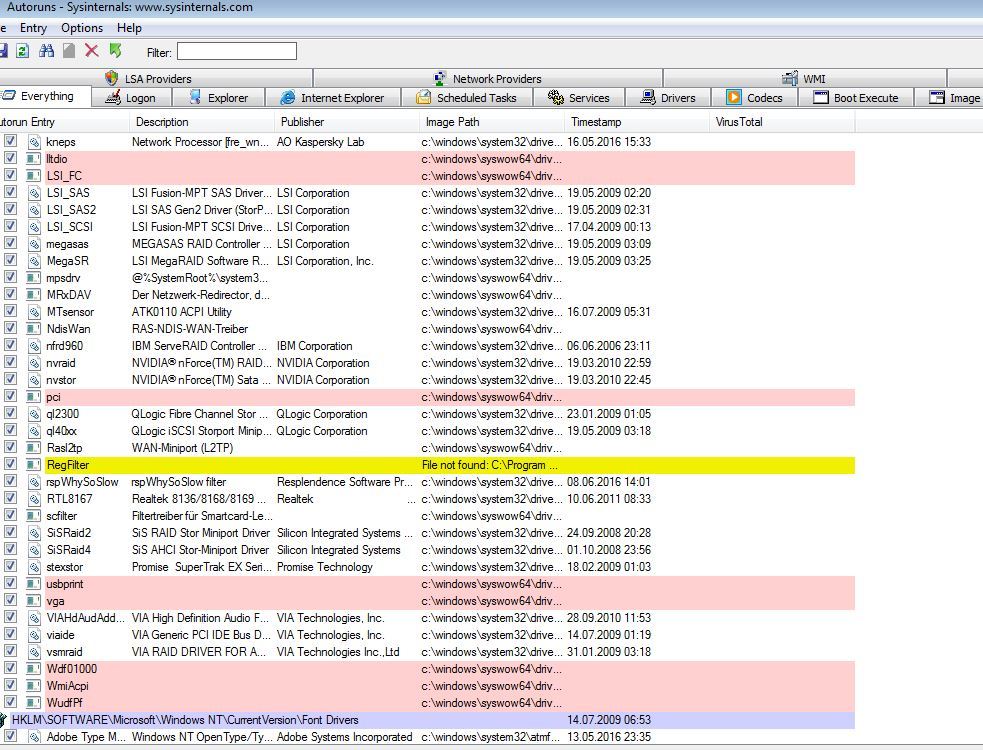Click the green Jump to Entry icon
983x750 pixels.
115,51
